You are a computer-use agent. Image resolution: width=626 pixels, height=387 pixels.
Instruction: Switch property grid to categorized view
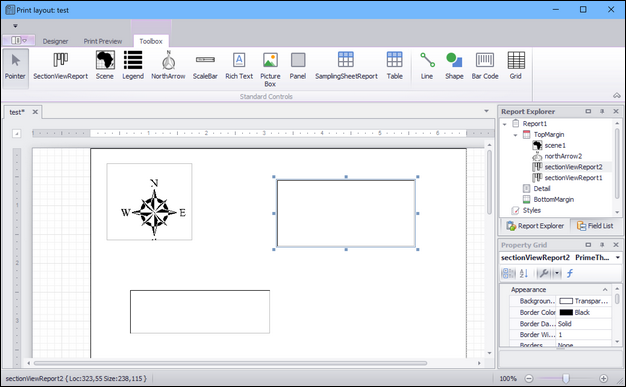pos(509,274)
